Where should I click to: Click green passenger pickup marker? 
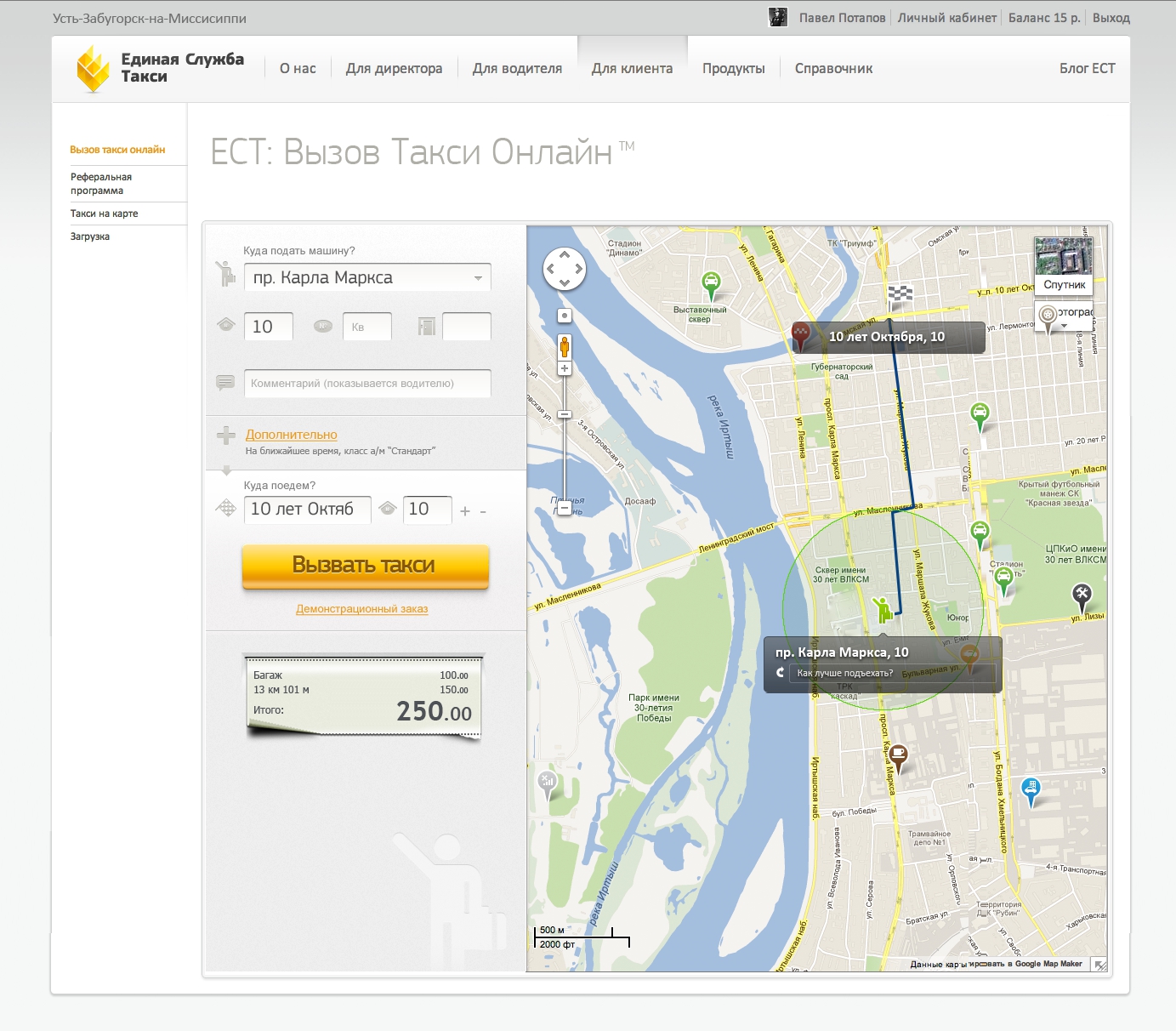883,609
